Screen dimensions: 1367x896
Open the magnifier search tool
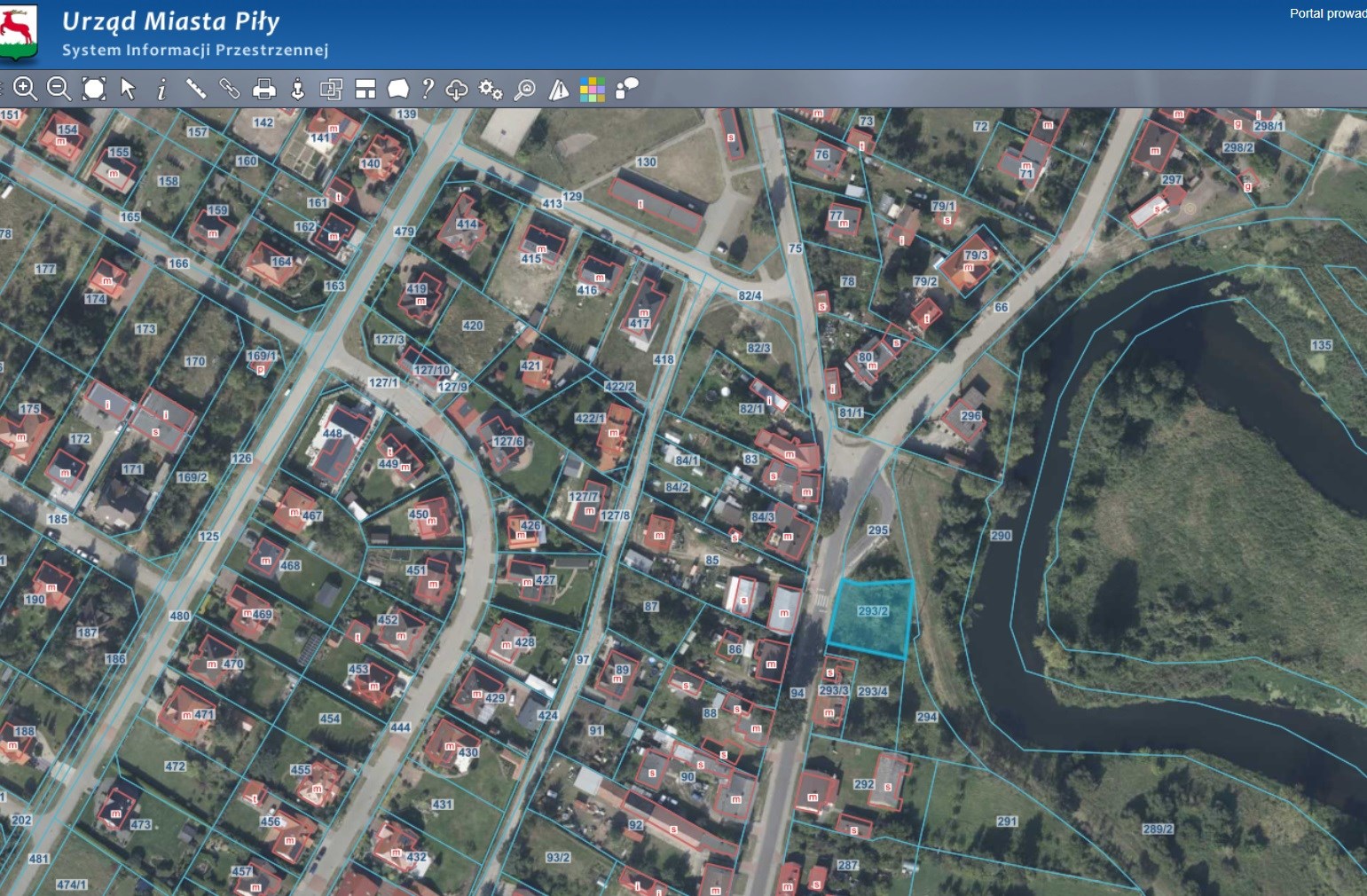[525, 89]
